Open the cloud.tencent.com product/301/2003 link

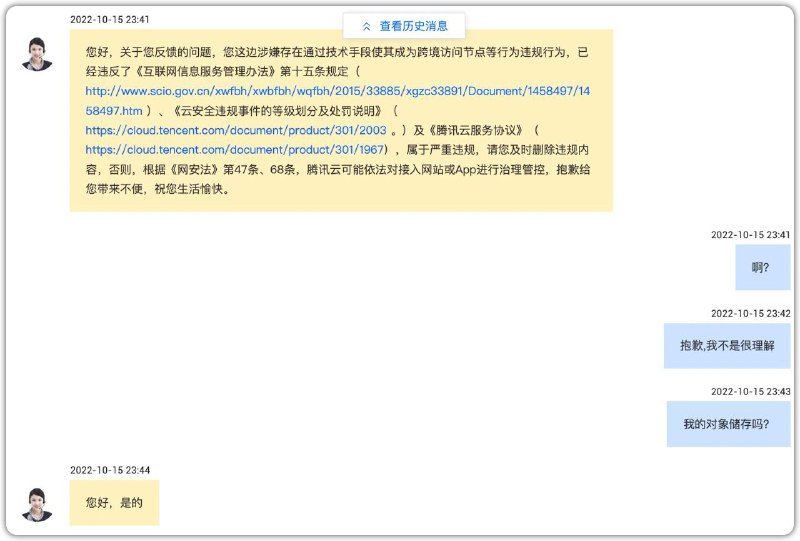(236, 130)
